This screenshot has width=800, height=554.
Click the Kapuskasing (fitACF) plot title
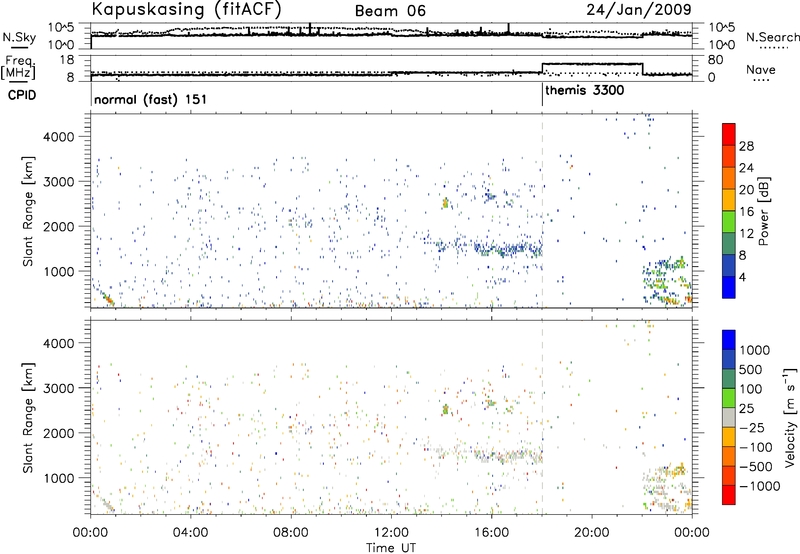187,9
